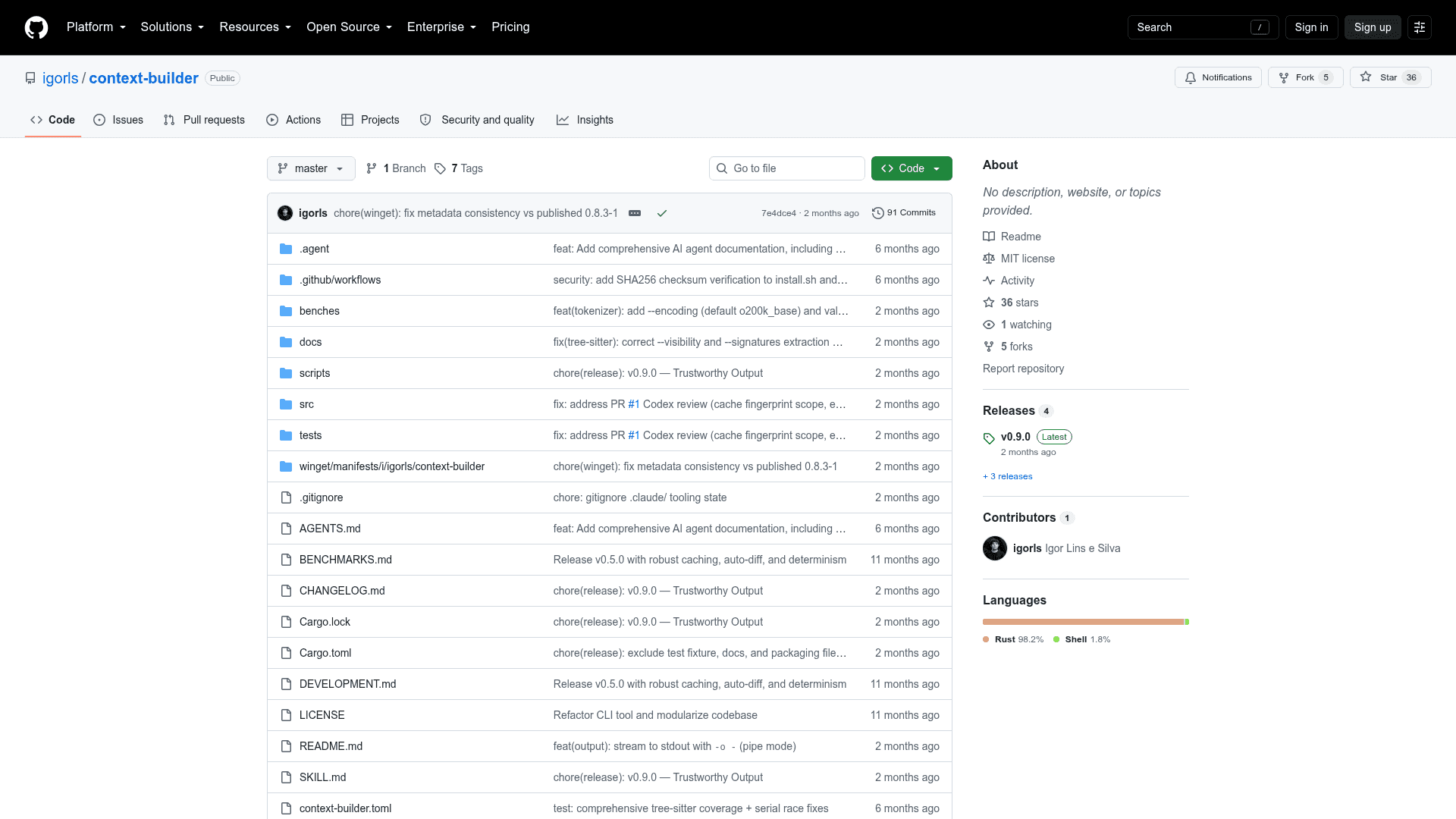Screen dimensions: 1456x819
Task: Click the commit status checkmark icon
Action: [662, 213]
